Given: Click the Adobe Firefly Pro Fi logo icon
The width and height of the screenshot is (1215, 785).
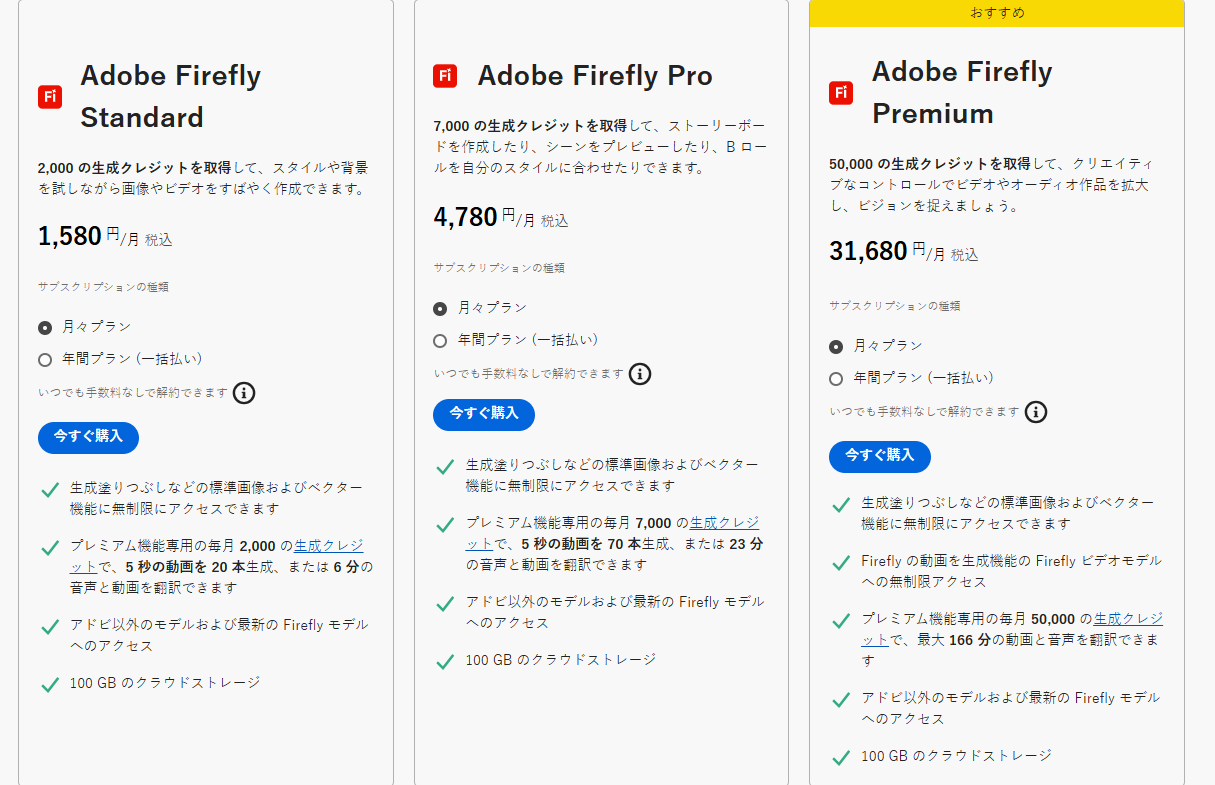Looking at the screenshot, I should pyautogui.click(x=445, y=74).
